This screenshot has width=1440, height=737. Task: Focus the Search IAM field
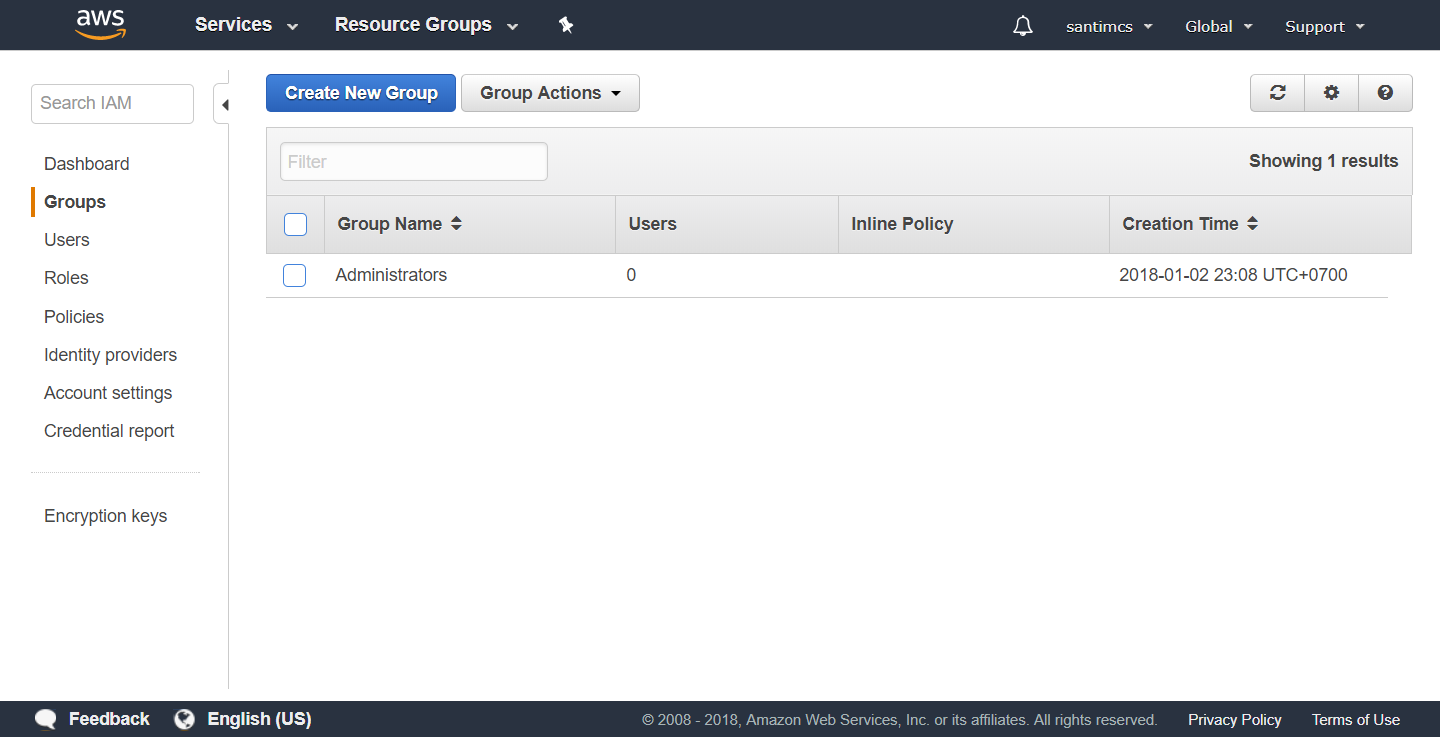click(112, 104)
